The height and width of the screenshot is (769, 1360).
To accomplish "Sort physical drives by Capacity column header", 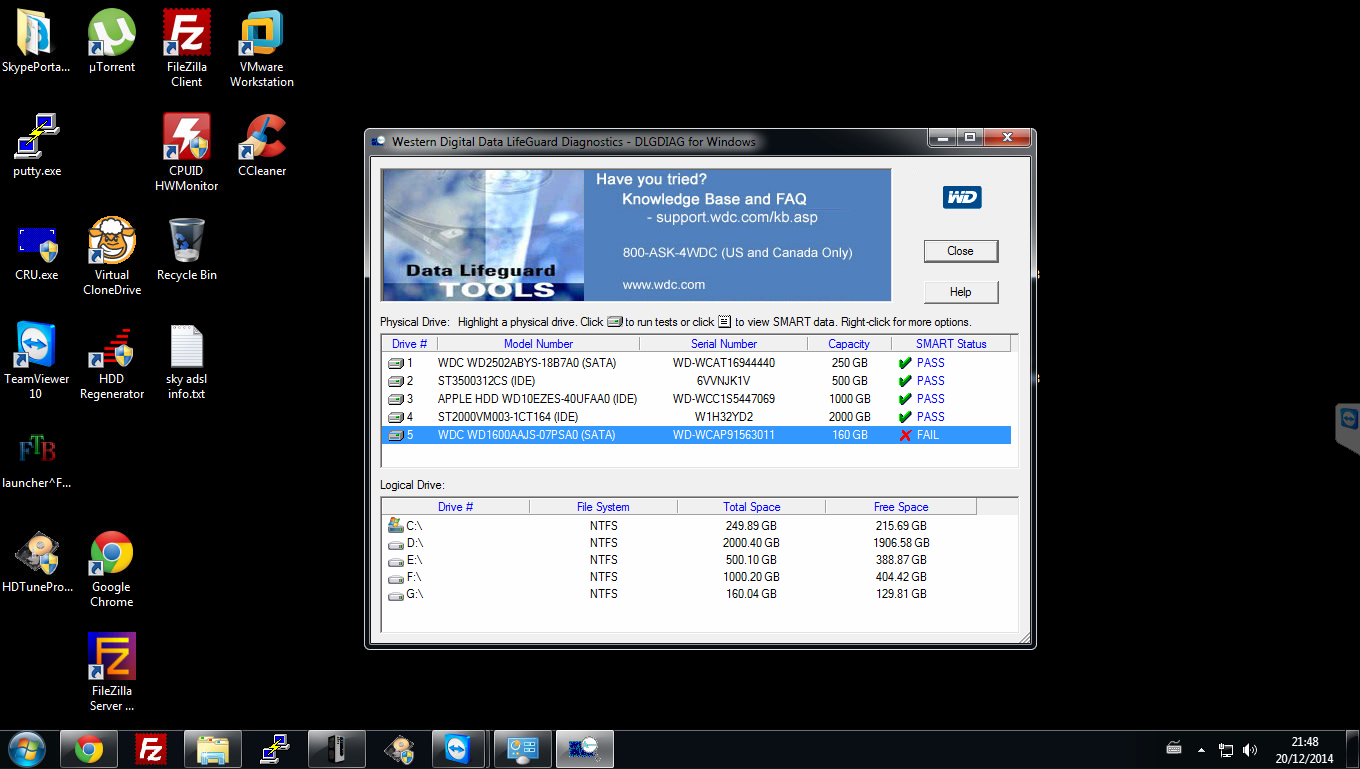I will 849,344.
